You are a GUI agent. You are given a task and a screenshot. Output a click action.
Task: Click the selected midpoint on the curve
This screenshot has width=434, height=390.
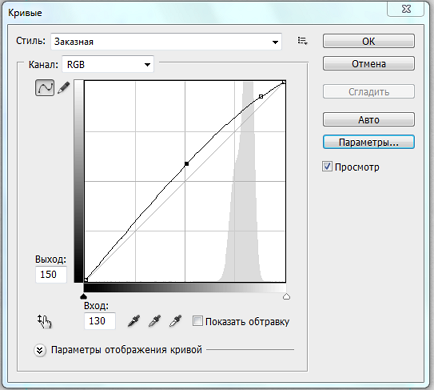click(187, 164)
